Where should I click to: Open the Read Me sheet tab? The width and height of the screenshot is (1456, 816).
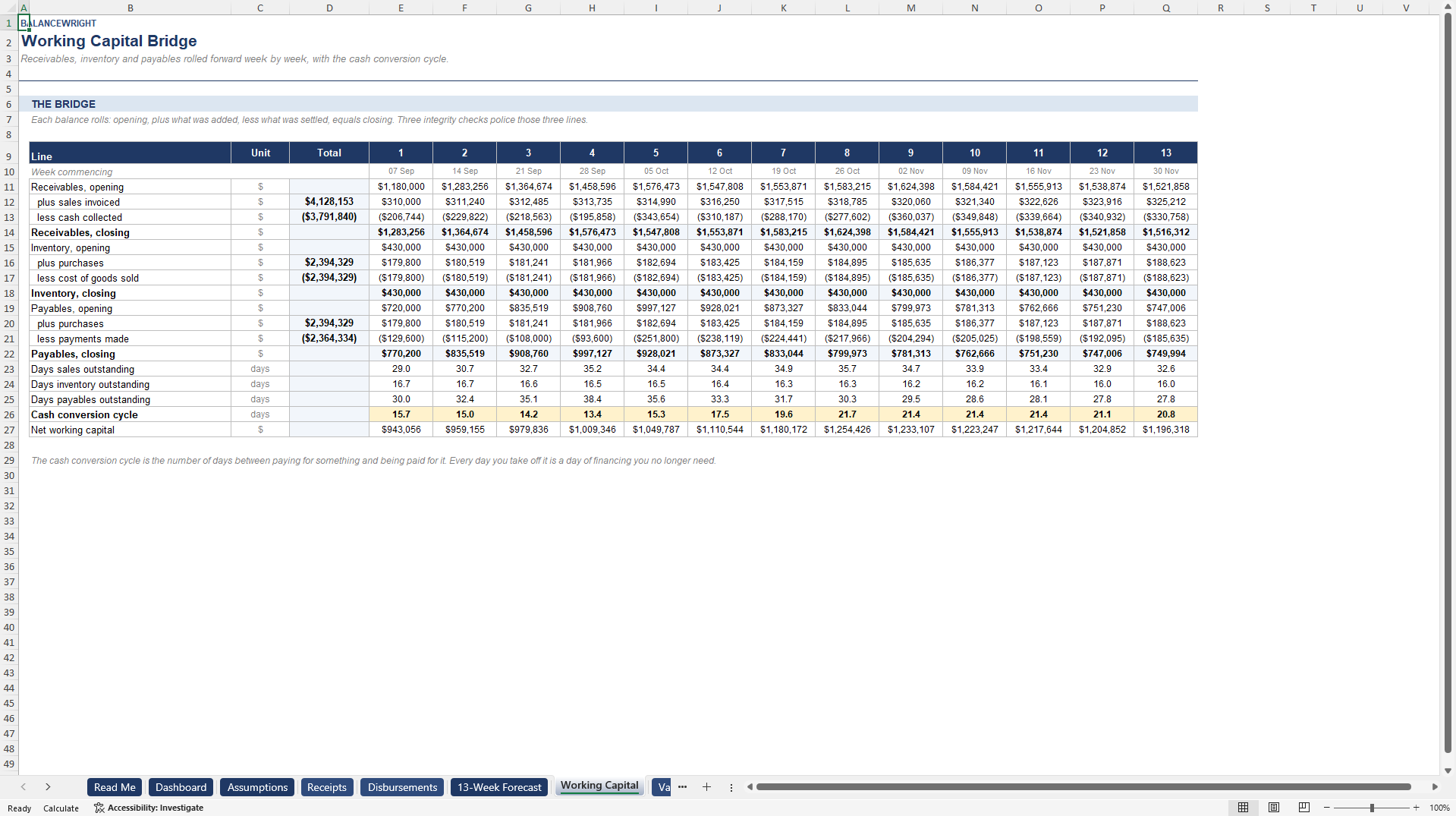click(x=115, y=787)
